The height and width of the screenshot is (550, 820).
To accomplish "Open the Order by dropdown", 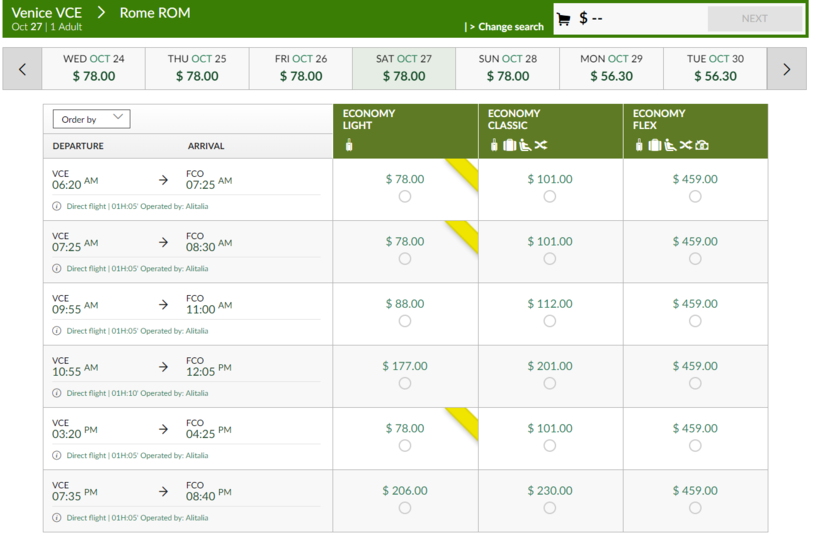I will click(x=92, y=119).
